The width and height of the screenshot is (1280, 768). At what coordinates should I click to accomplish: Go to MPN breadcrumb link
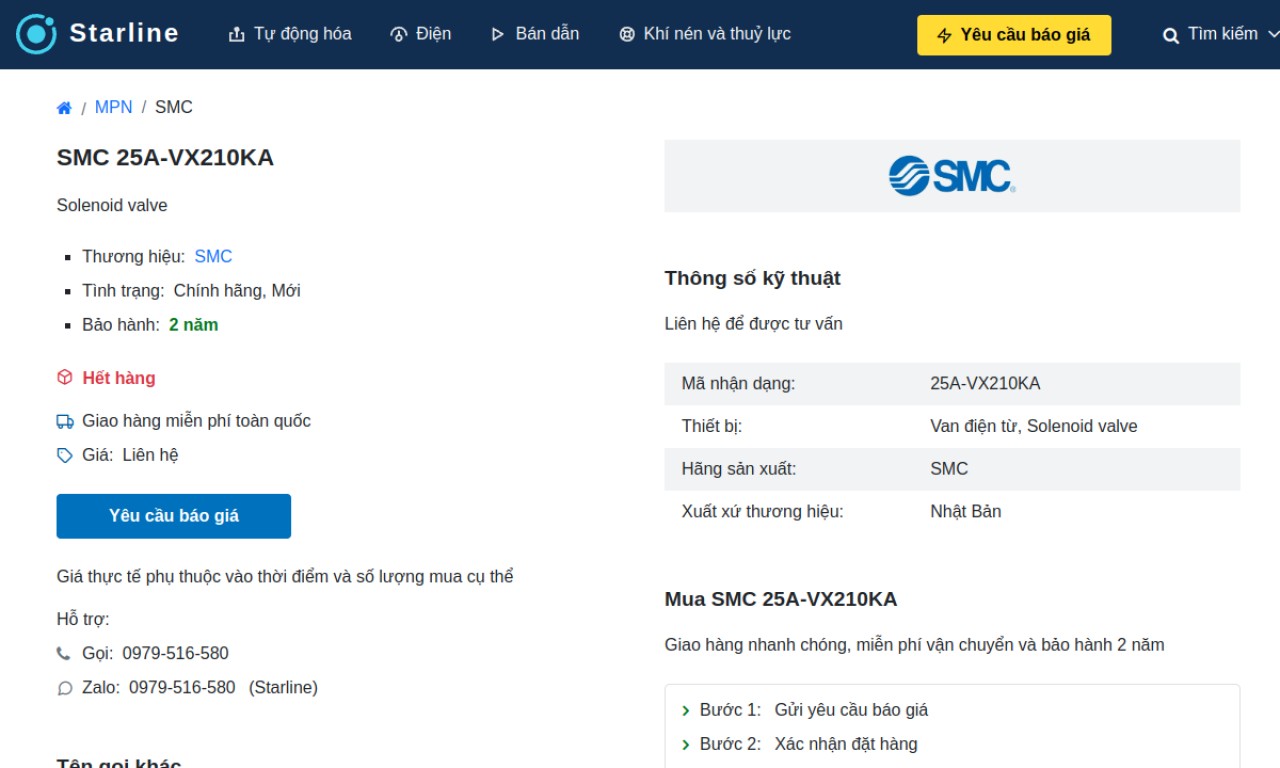pyautogui.click(x=113, y=107)
